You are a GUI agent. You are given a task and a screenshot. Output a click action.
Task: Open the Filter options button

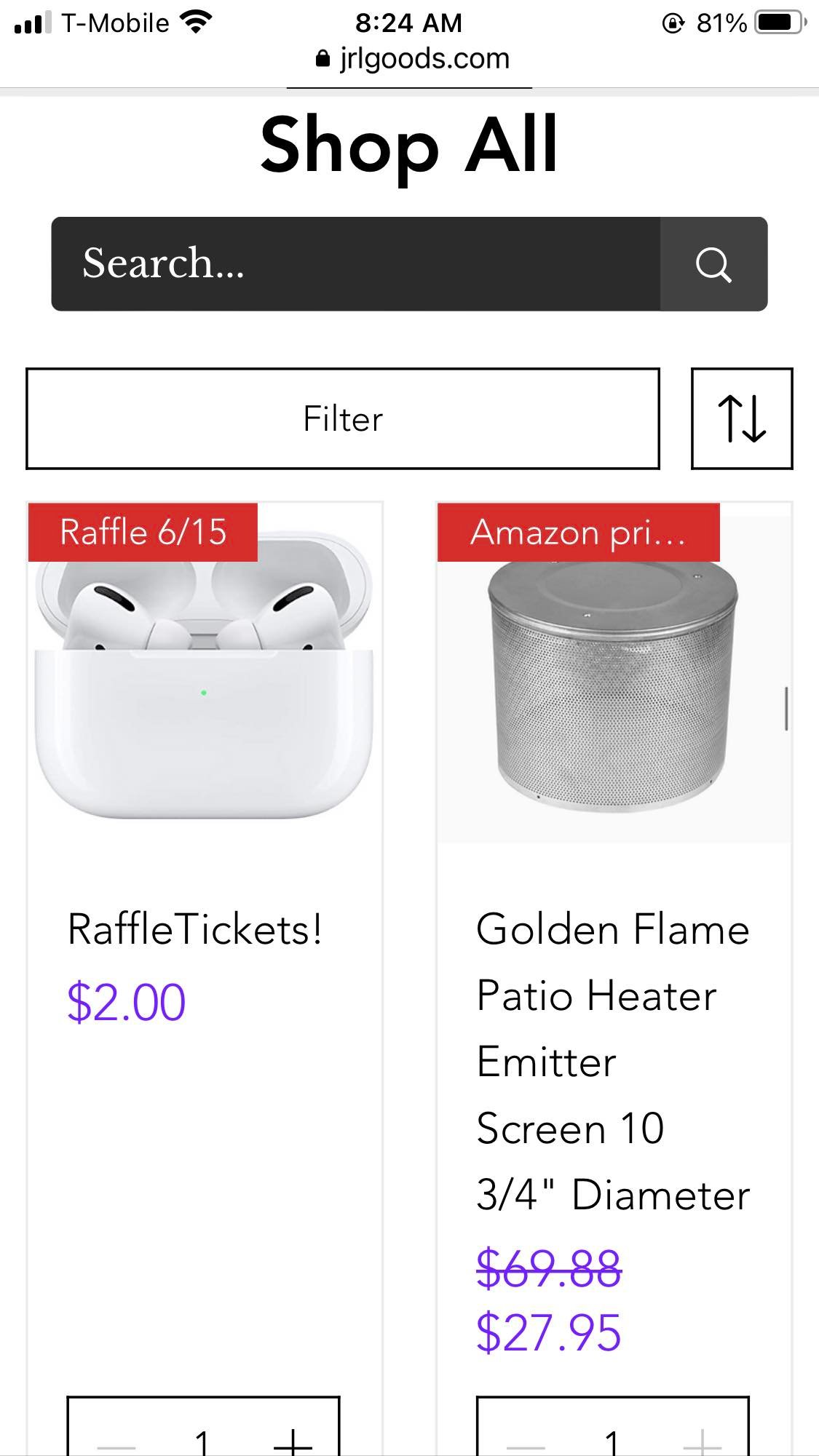click(x=342, y=418)
